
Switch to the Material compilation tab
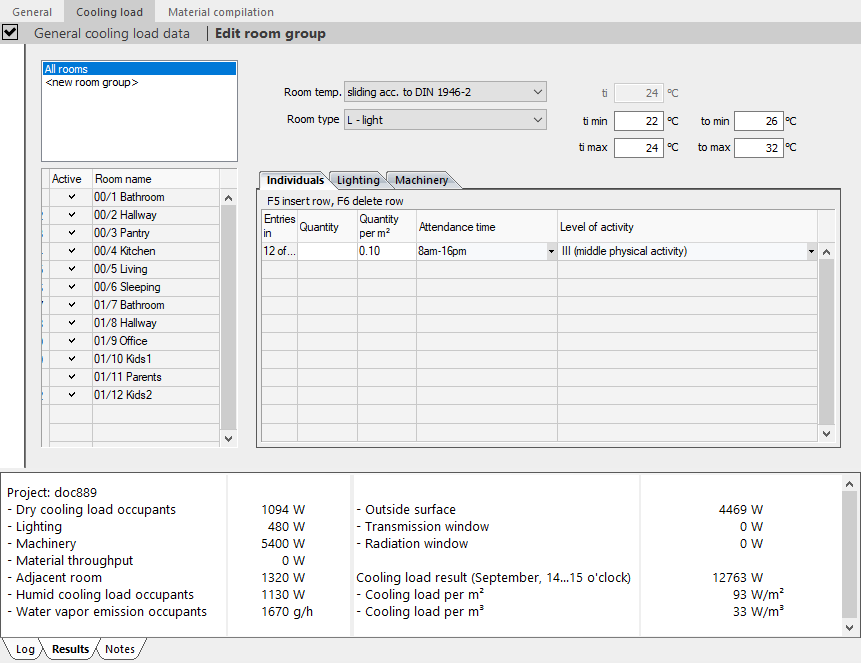click(x=221, y=12)
